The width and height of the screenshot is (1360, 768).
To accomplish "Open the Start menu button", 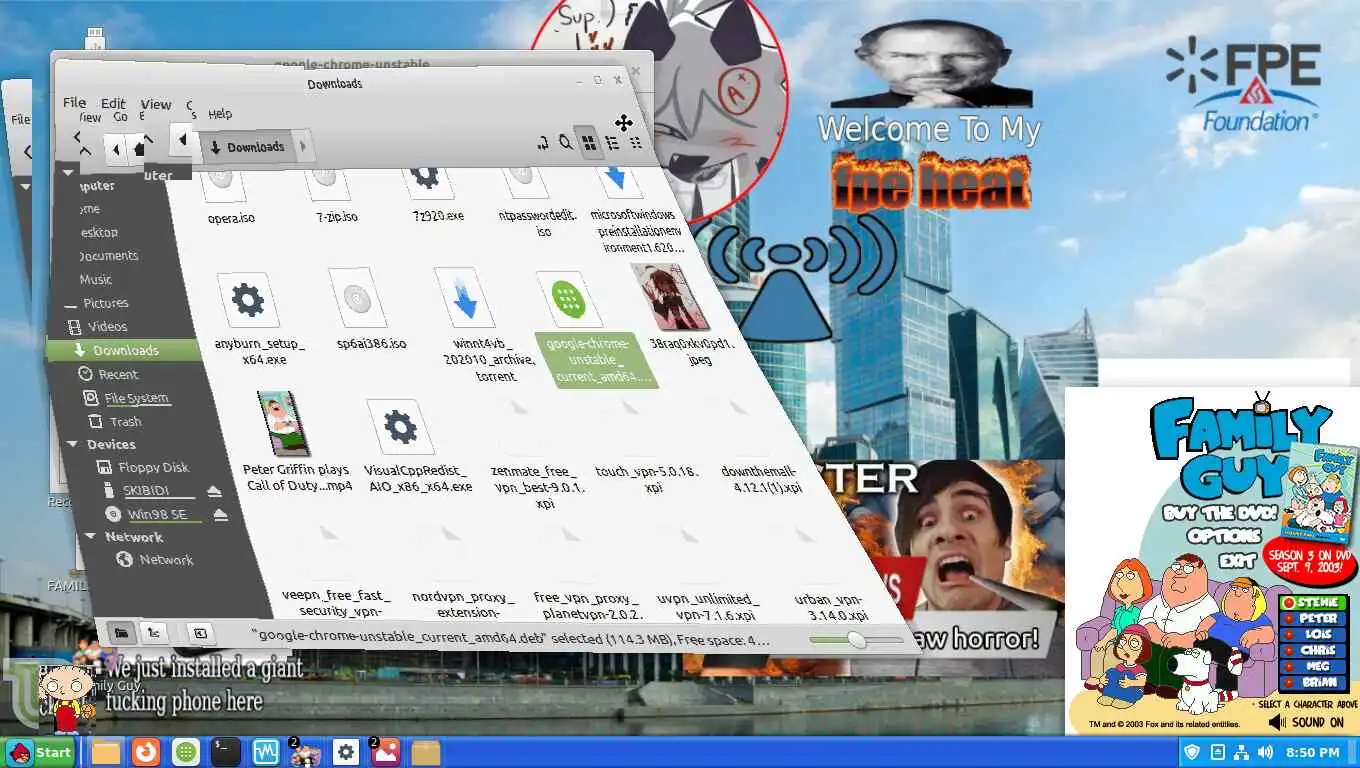I will (39, 752).
